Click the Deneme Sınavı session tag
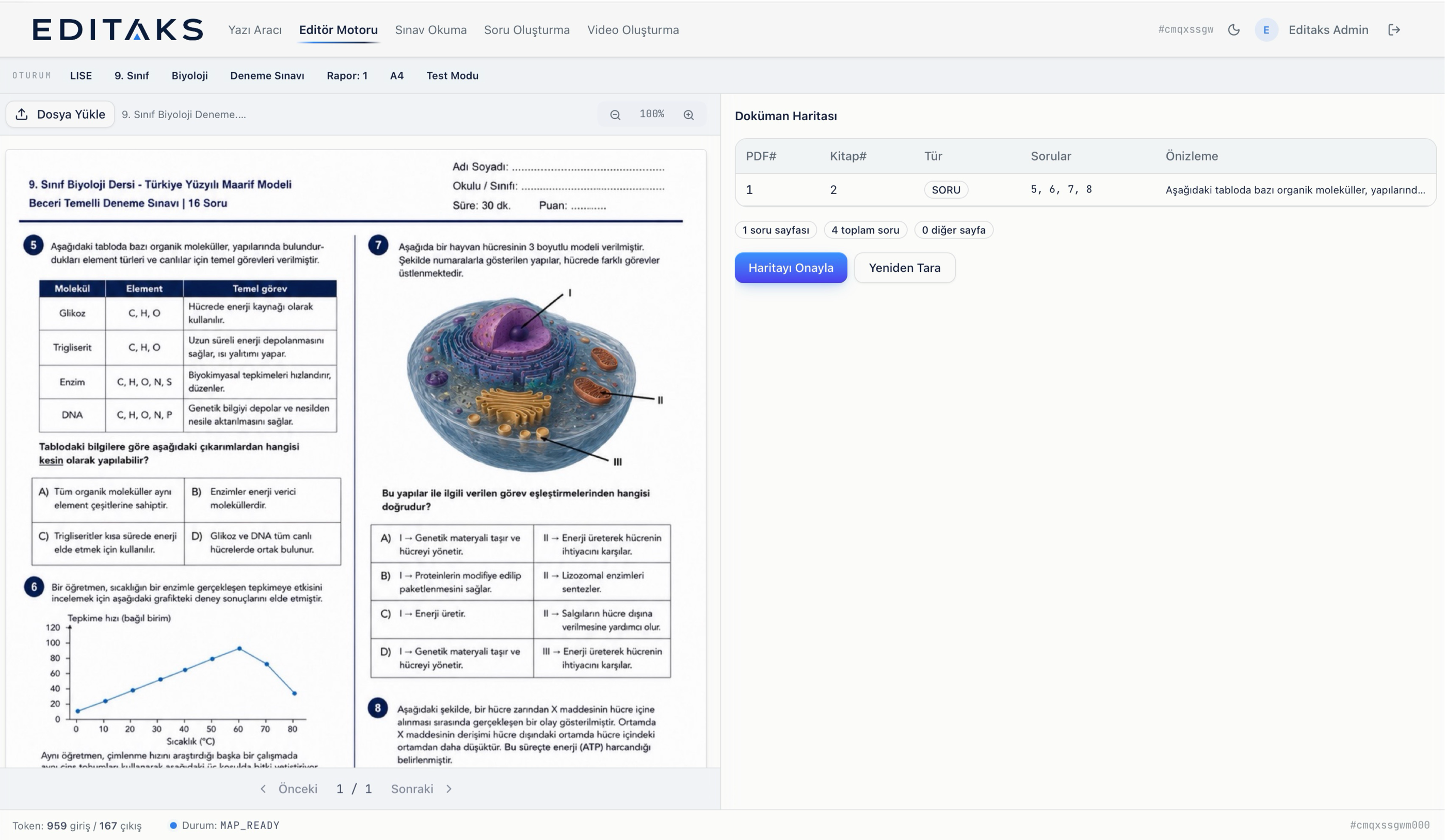The height and width of the screenshot is (840, 1445). (x=267, y=76)
